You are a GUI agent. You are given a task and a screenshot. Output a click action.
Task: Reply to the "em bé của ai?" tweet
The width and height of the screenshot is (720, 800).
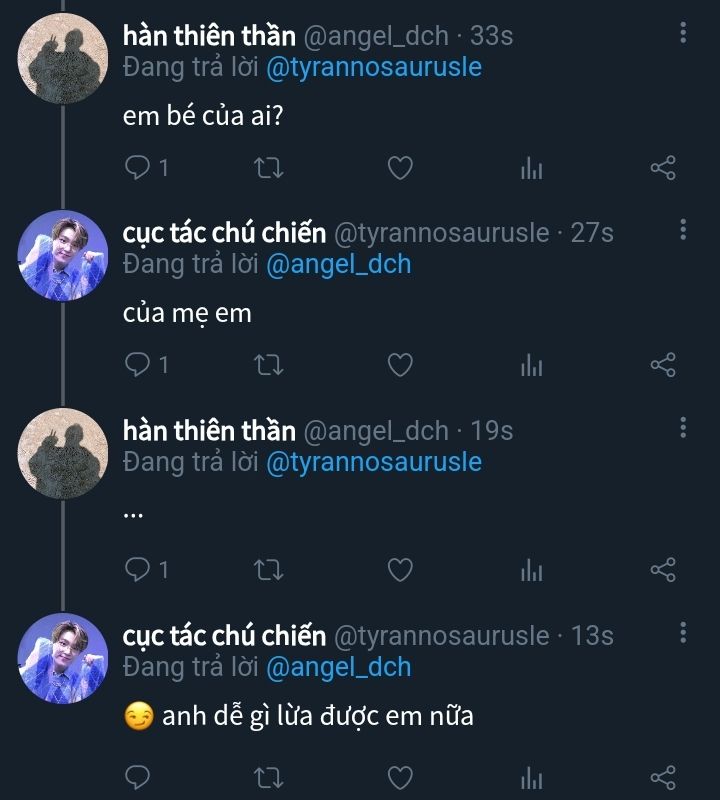point(137,168)
